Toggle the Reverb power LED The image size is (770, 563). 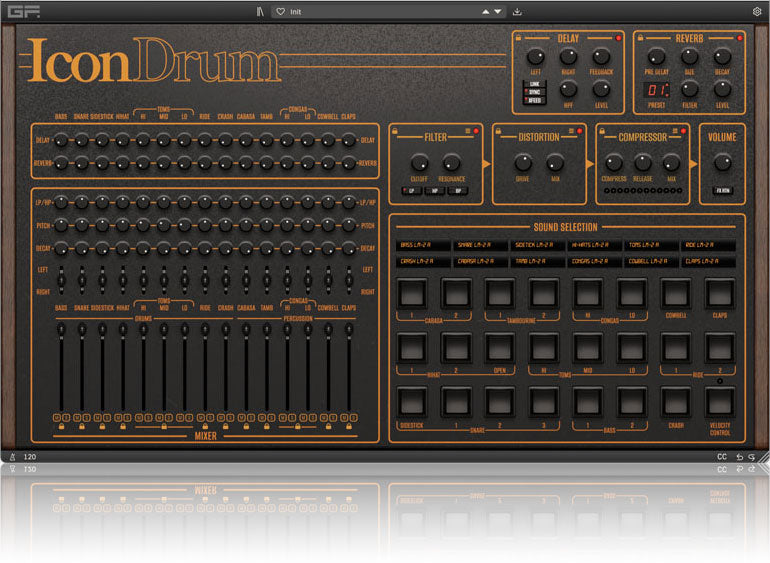pos(740,38)
